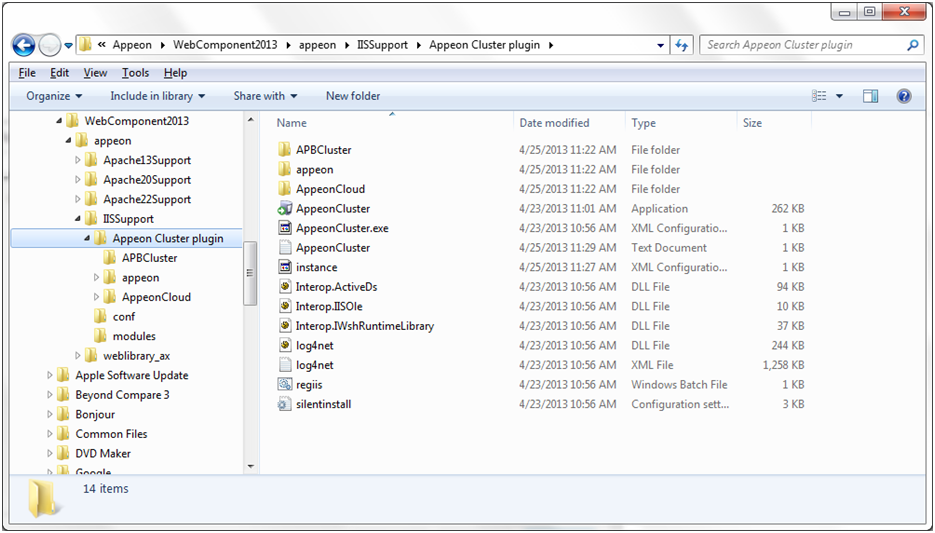The image size is (935, 533).
Task: Expand the Apache13Support tree node
Action: pyautogui.click(x=78, y=160)
